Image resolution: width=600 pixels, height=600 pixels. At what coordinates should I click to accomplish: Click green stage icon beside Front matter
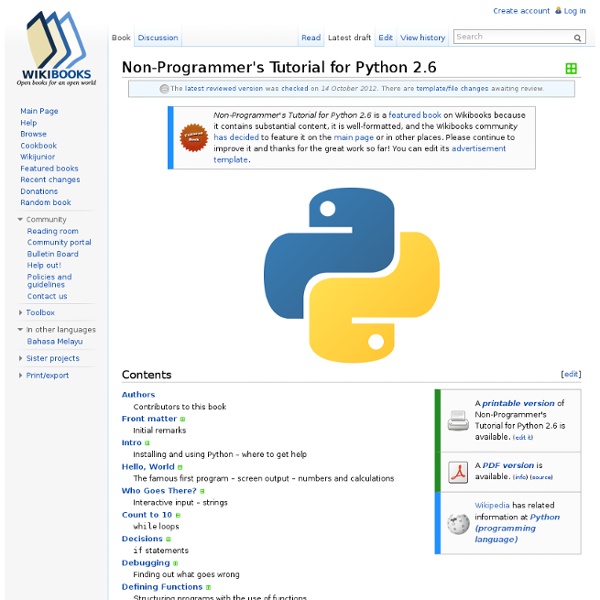tap(183, 419)
